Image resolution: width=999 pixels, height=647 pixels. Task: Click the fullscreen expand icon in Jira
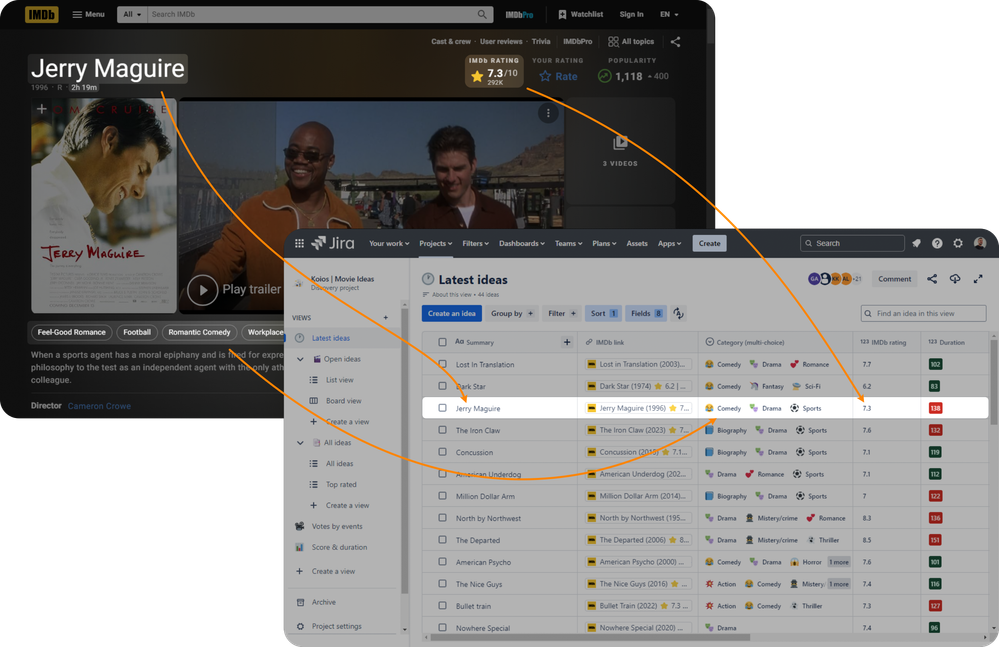[978, 279]
